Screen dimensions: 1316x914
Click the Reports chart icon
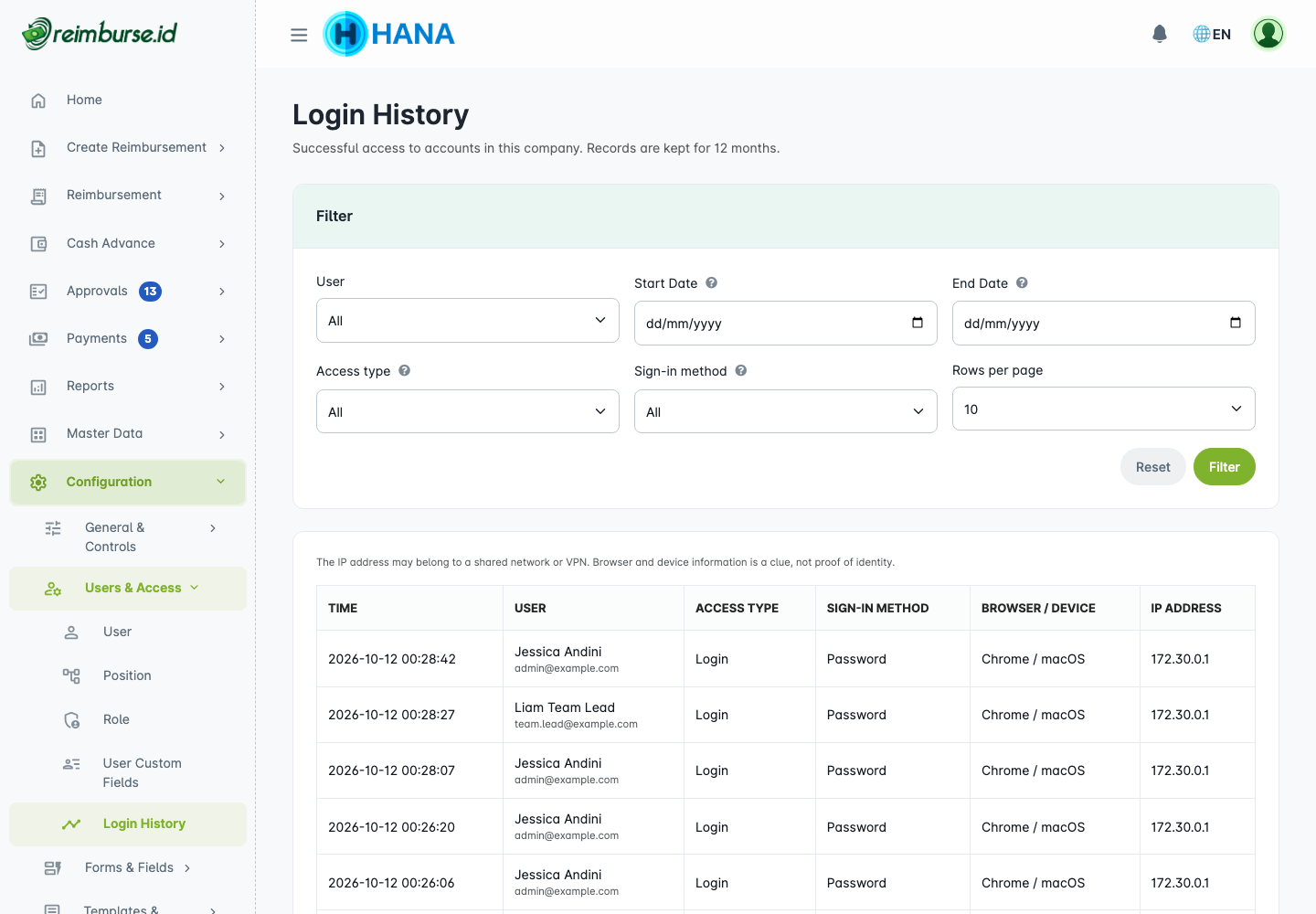click(x=38, y=387)
